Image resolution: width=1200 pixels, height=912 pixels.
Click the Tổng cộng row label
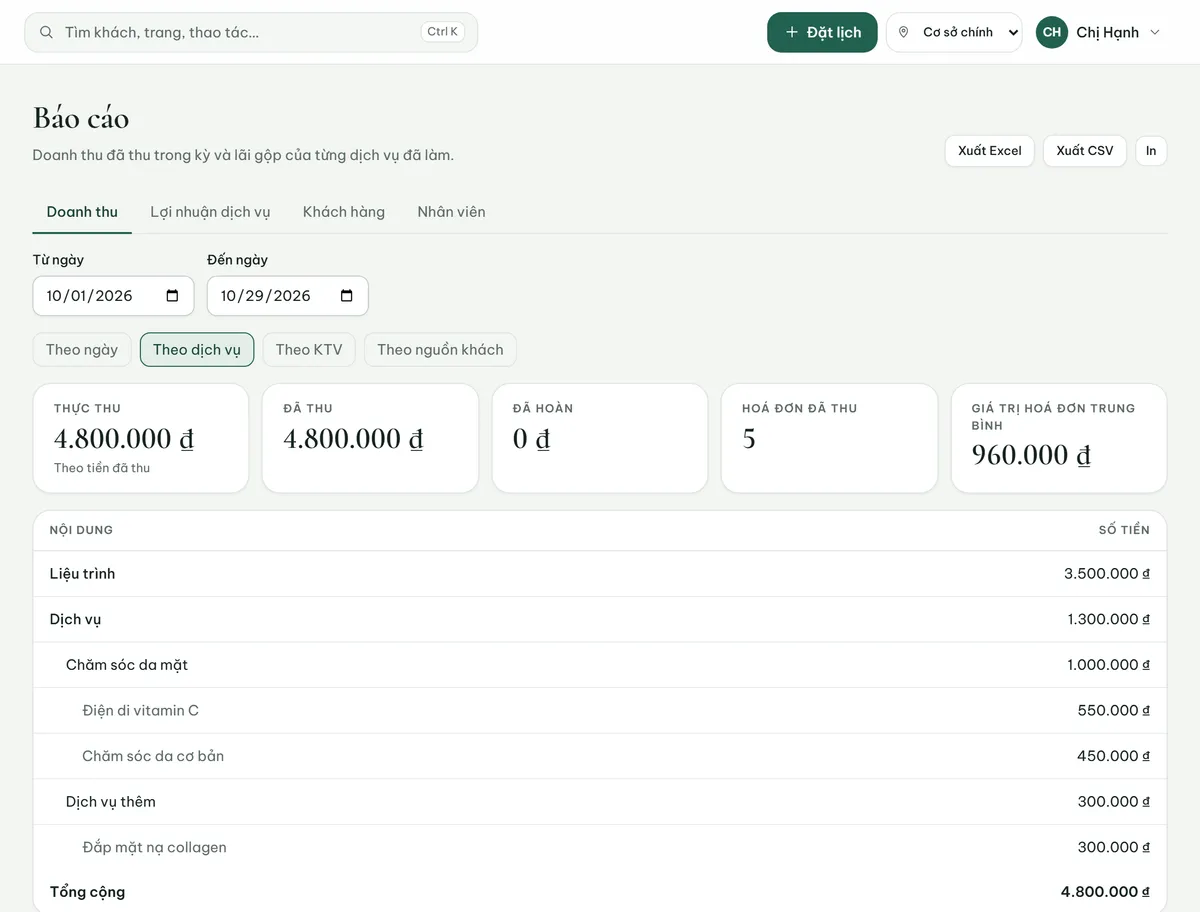[x=87, y=892]
